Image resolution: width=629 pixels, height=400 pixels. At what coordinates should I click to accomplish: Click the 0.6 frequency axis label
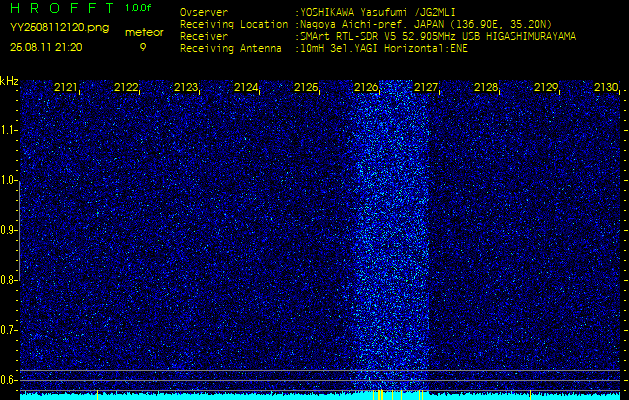(8, 380)
